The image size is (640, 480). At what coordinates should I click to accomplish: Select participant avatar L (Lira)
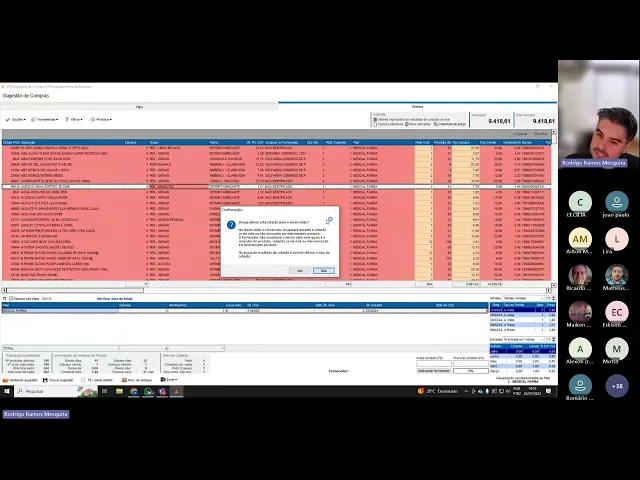click(617, 239)
